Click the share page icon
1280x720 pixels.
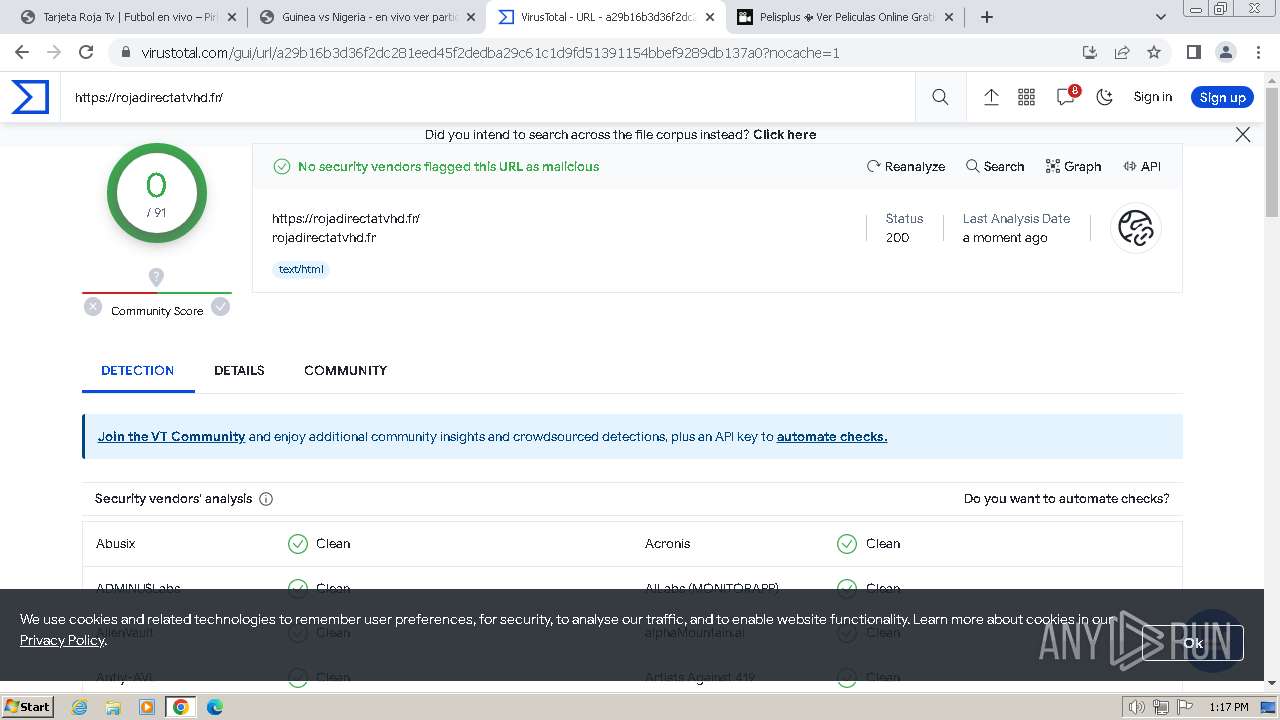1122,53
